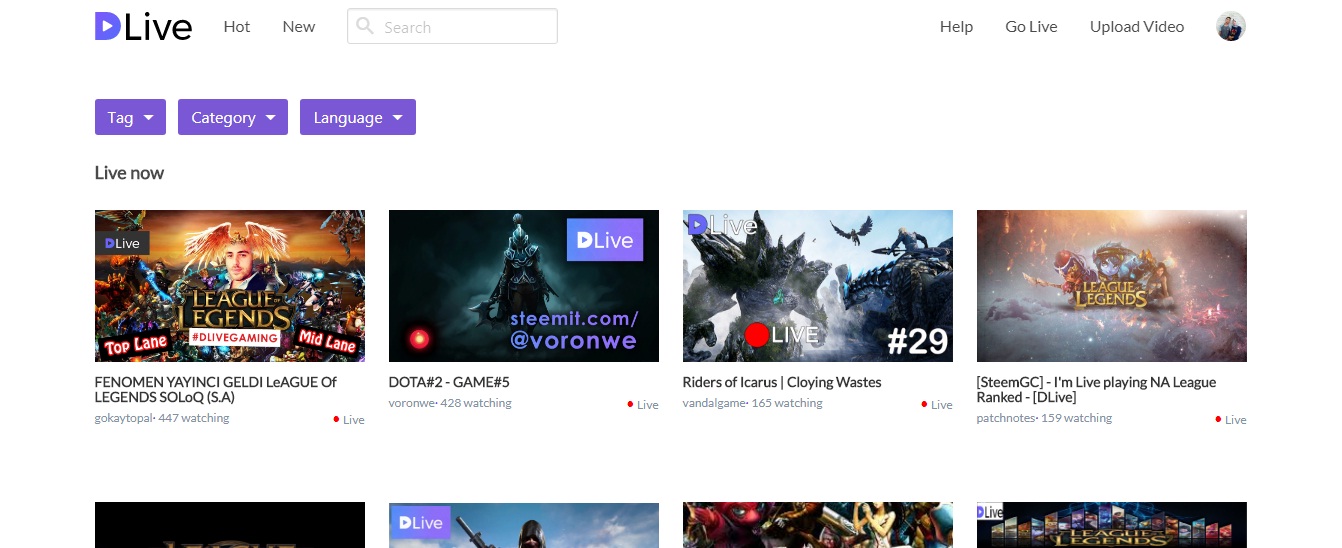1342x548 pixels.
Task: Click the 'Live now' section heading
Action: [129, 173]
